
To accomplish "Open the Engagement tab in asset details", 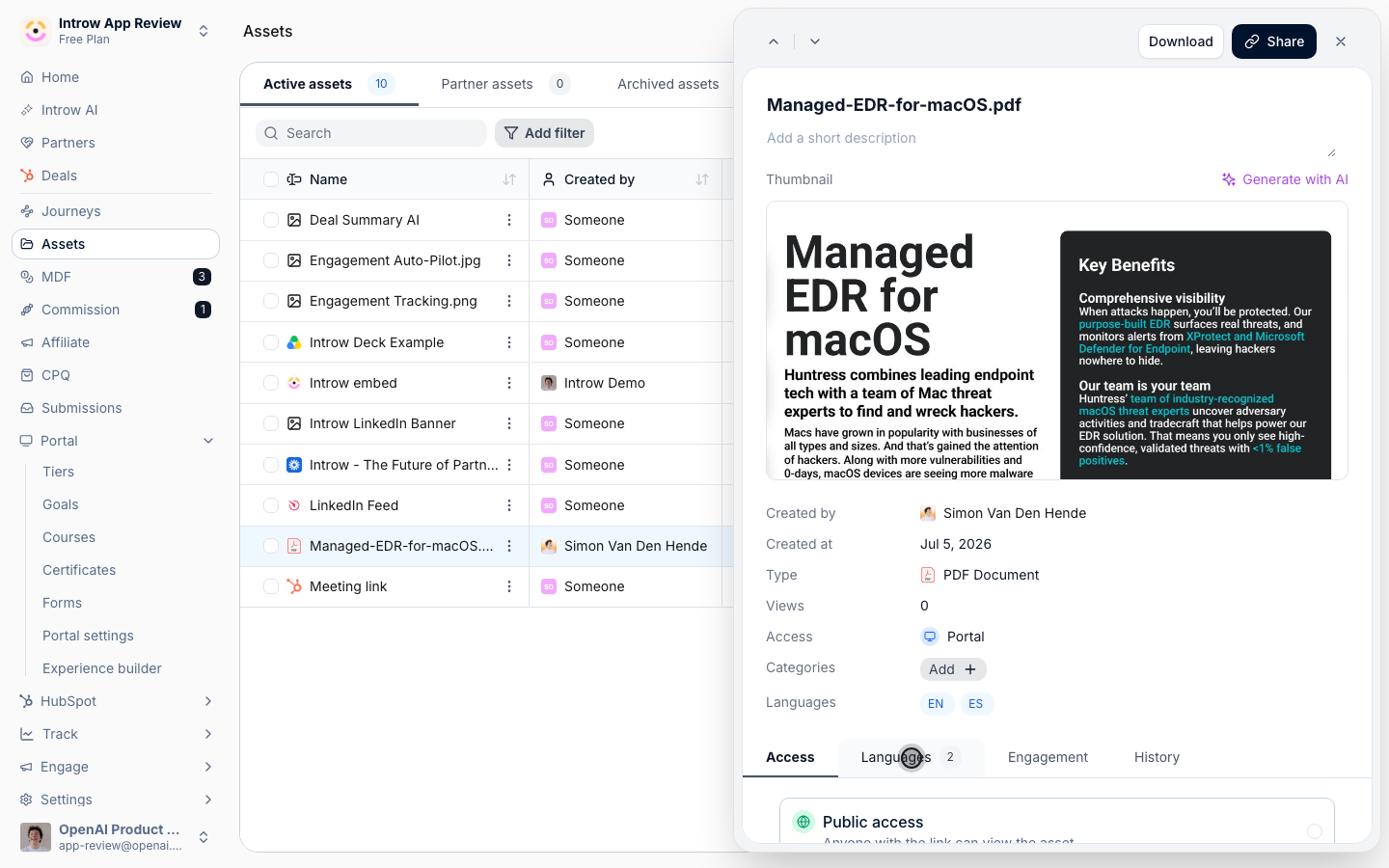I will [1048, 757].
